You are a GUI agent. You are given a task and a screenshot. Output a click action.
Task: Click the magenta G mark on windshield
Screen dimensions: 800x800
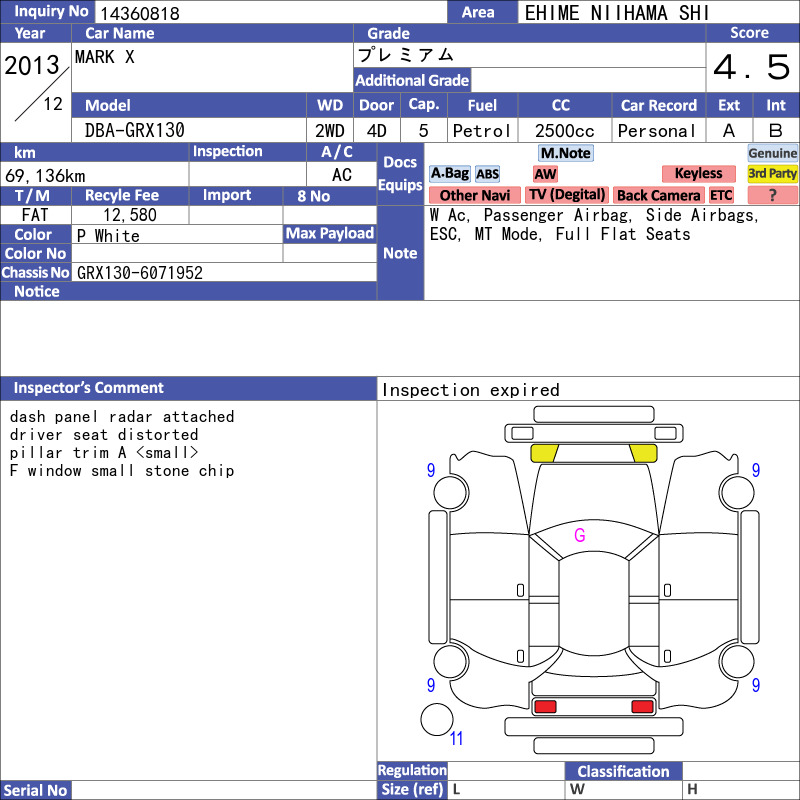point(580,535)
